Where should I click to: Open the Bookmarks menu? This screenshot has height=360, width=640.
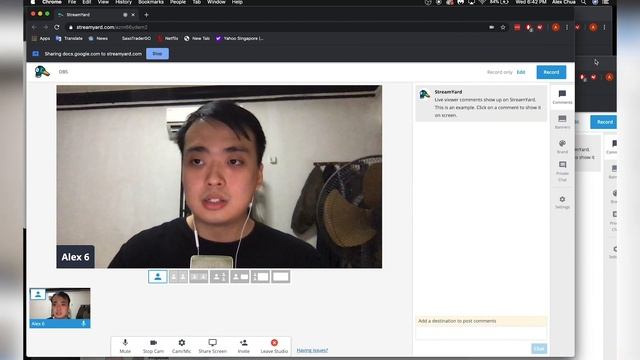151,2
